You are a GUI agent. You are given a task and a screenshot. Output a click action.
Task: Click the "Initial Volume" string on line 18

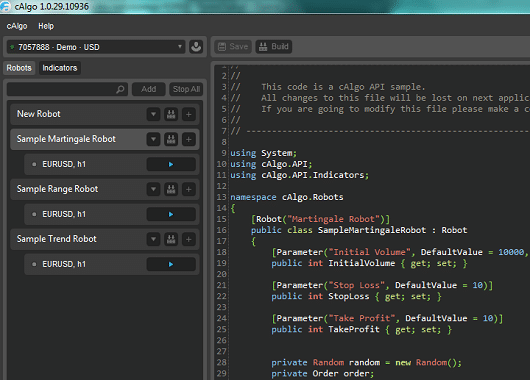[x=369, y=252]
